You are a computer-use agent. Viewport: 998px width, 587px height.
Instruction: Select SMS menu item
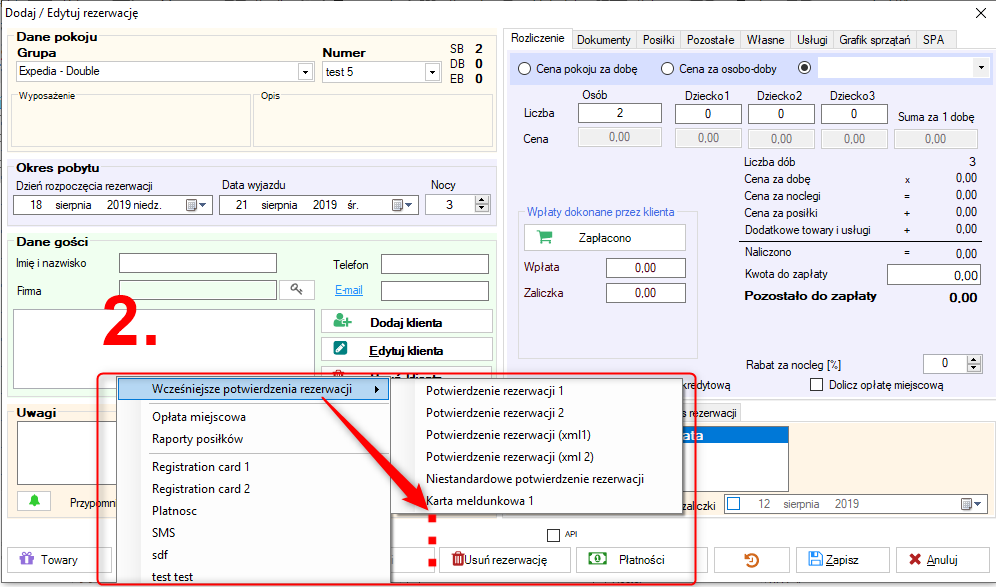(x=253, y=533)
